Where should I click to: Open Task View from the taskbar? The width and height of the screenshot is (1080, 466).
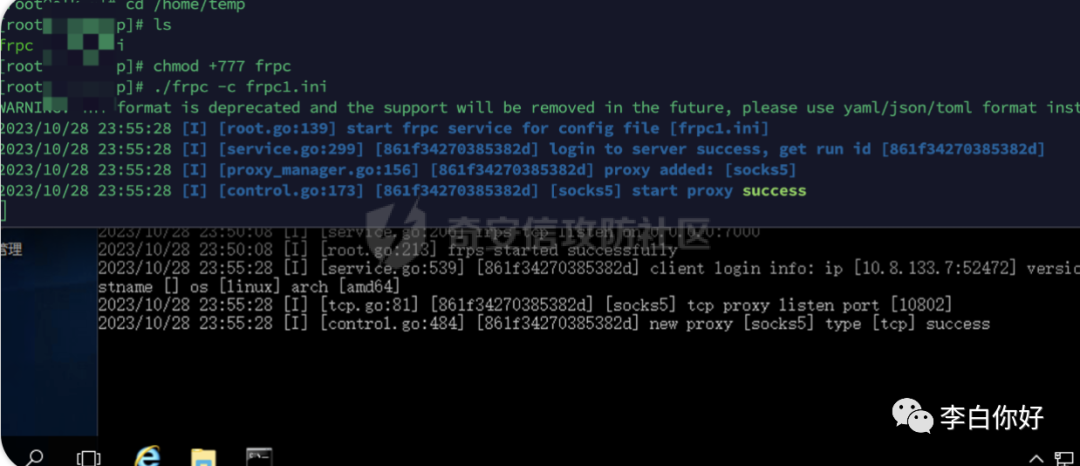pyautogui.click(x=88, y=458)
